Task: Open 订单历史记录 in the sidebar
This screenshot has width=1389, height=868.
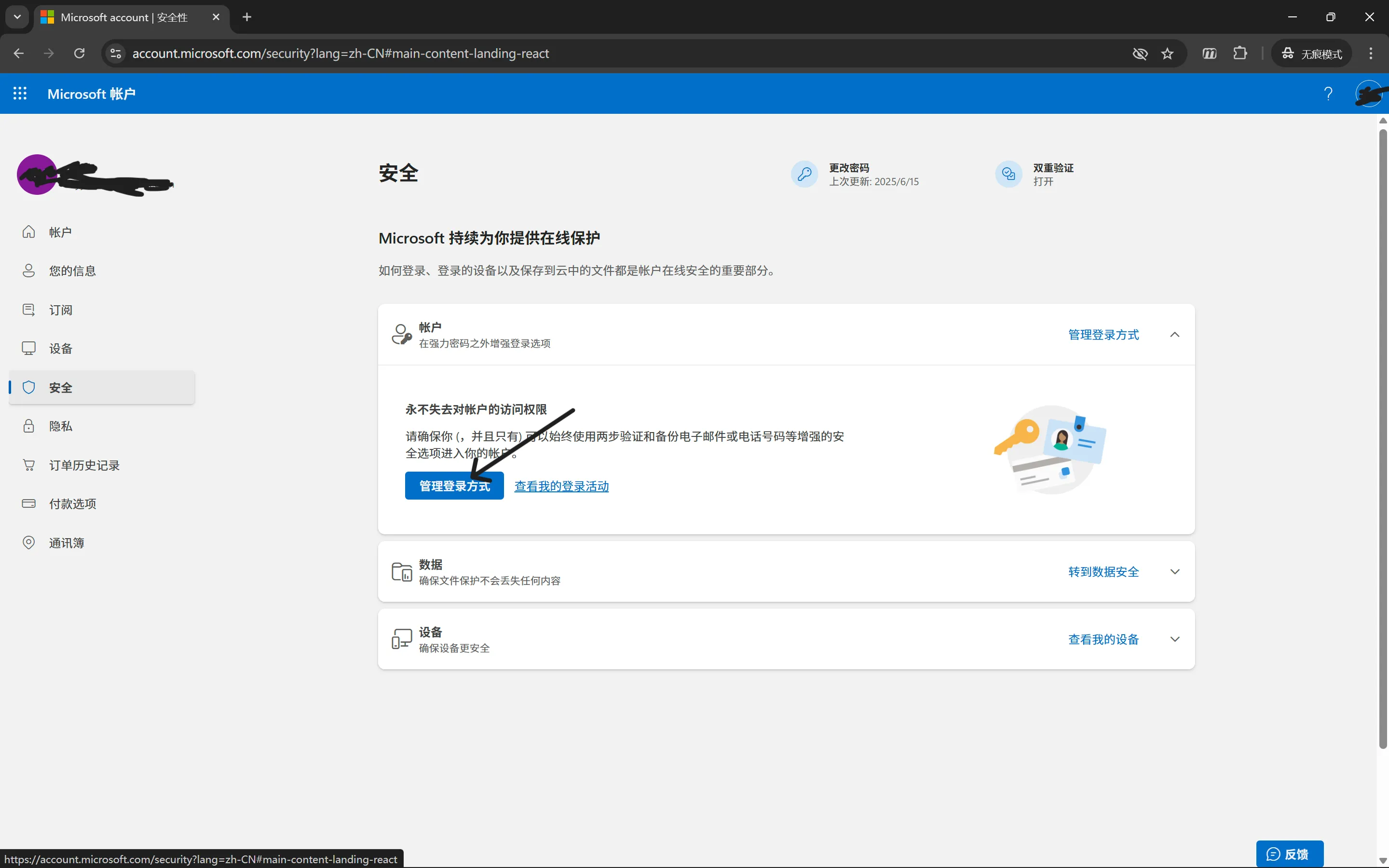Action: (84, 465)
